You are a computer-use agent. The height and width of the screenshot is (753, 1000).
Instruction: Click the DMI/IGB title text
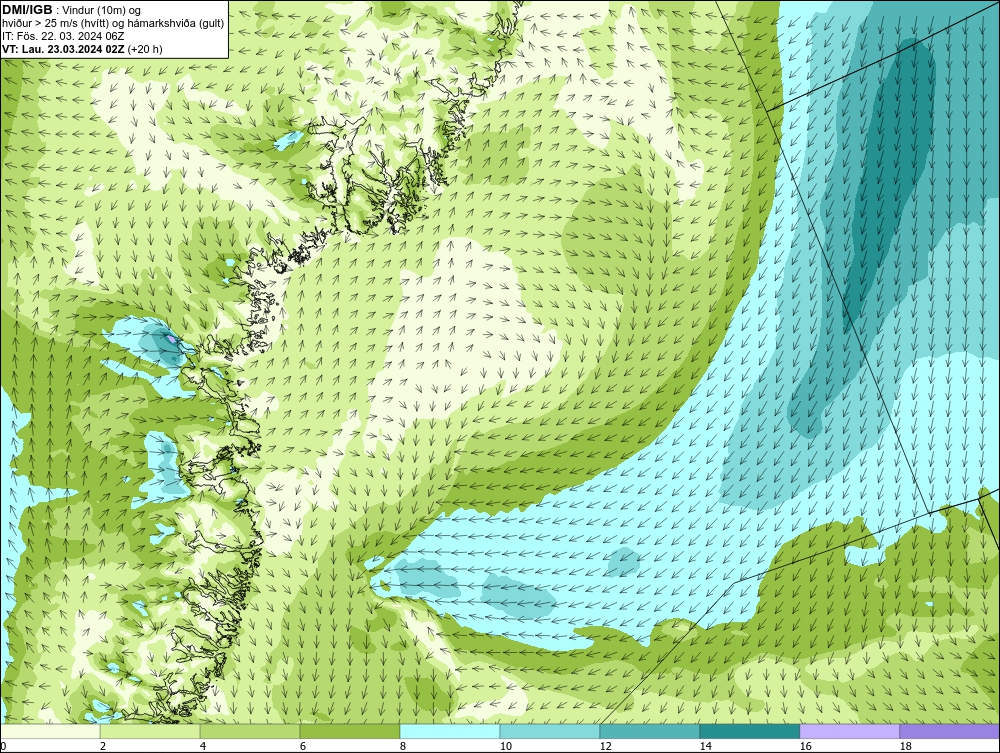(27, 10)
